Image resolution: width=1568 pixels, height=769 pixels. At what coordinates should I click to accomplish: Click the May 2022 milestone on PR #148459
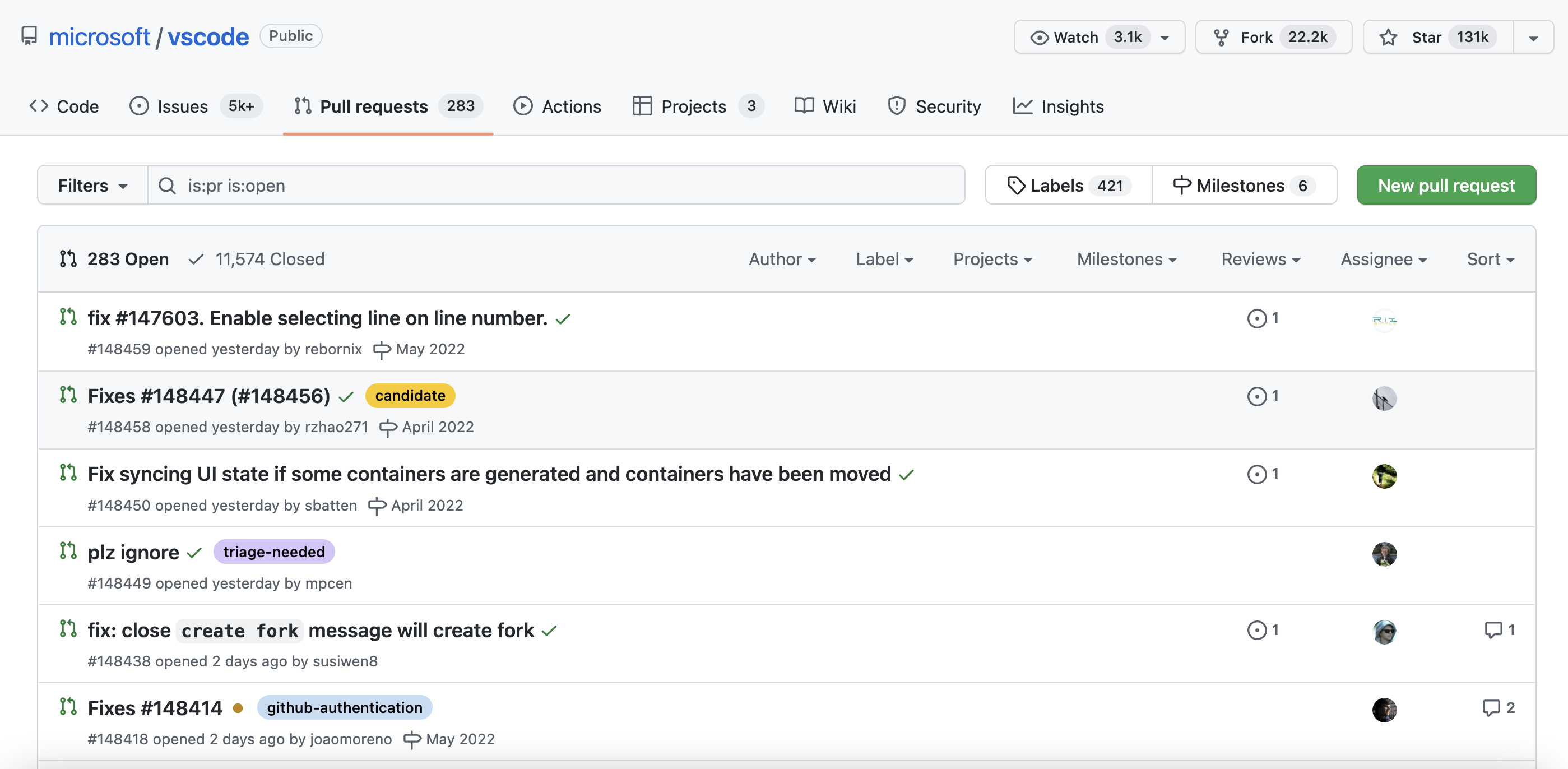(x=430, y=349)
